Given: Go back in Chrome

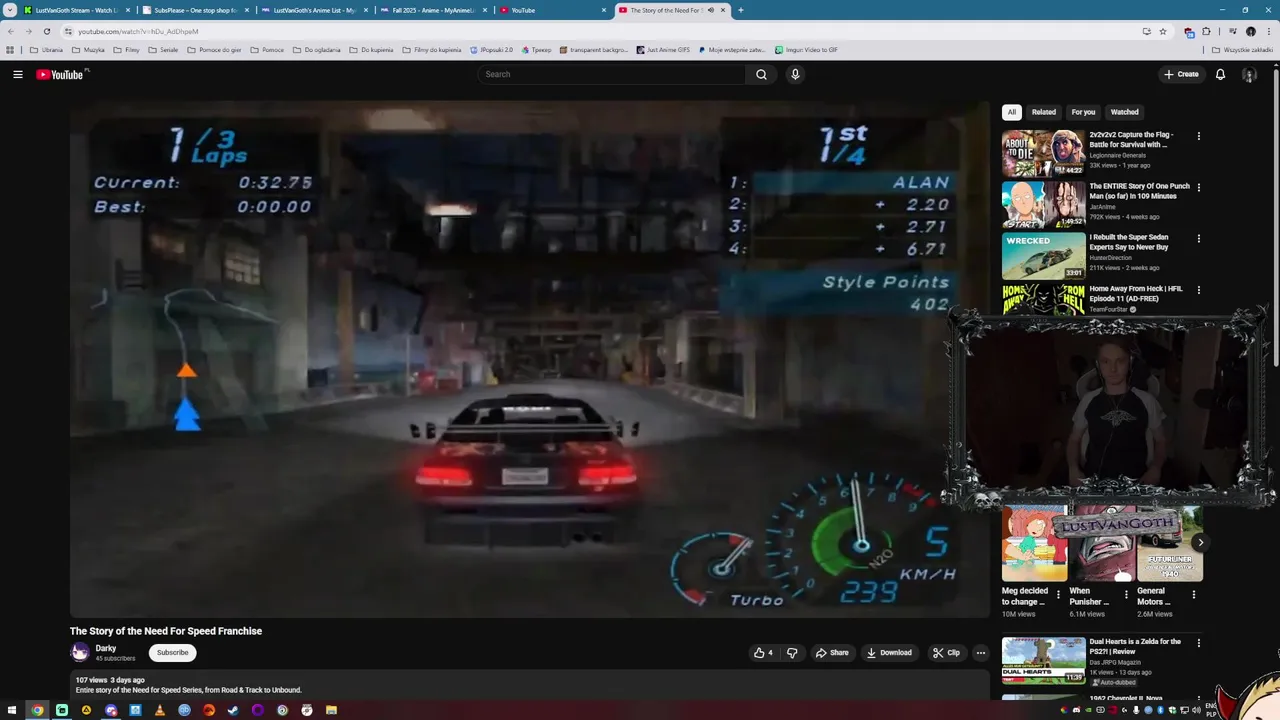Looking at the screenshot, I should (11, 31).
